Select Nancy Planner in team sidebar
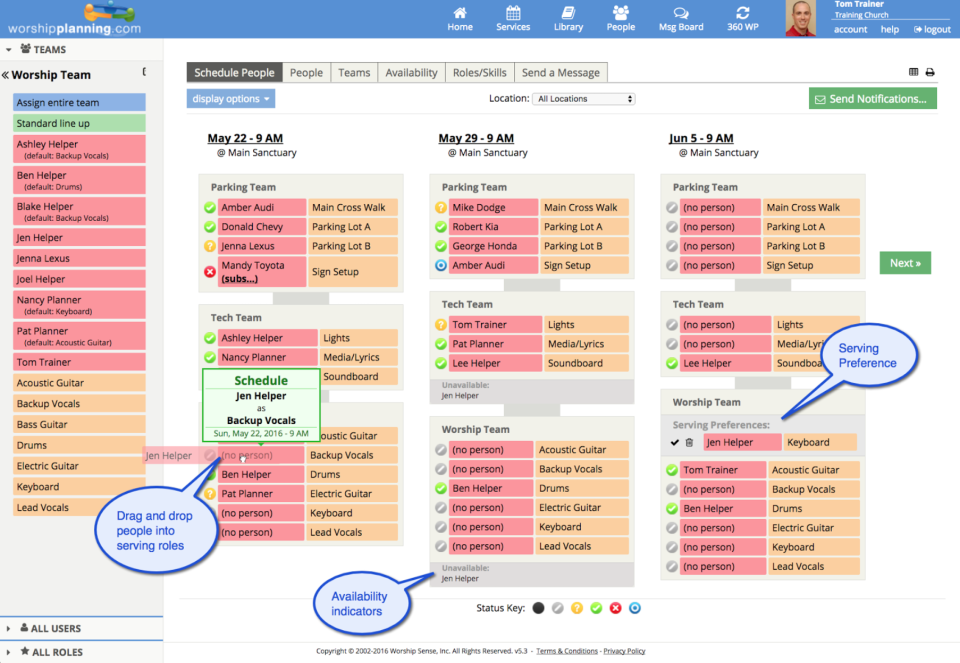 [79, 304]
